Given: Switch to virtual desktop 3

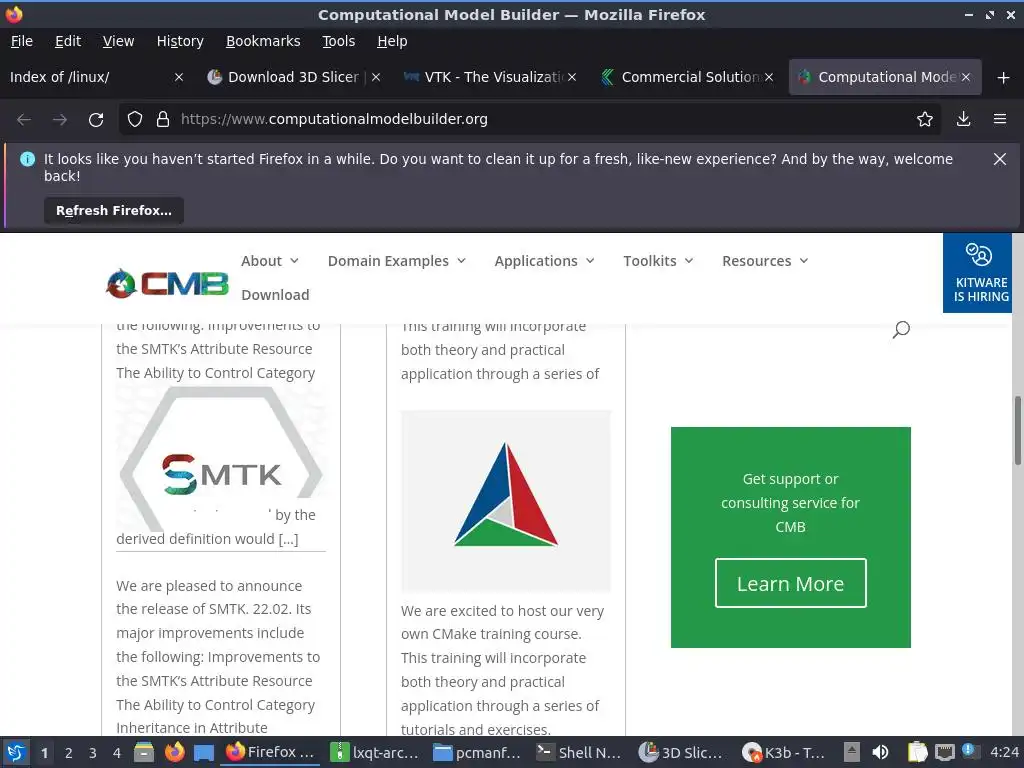Looking at the screenshot, I should coord(92,753).
